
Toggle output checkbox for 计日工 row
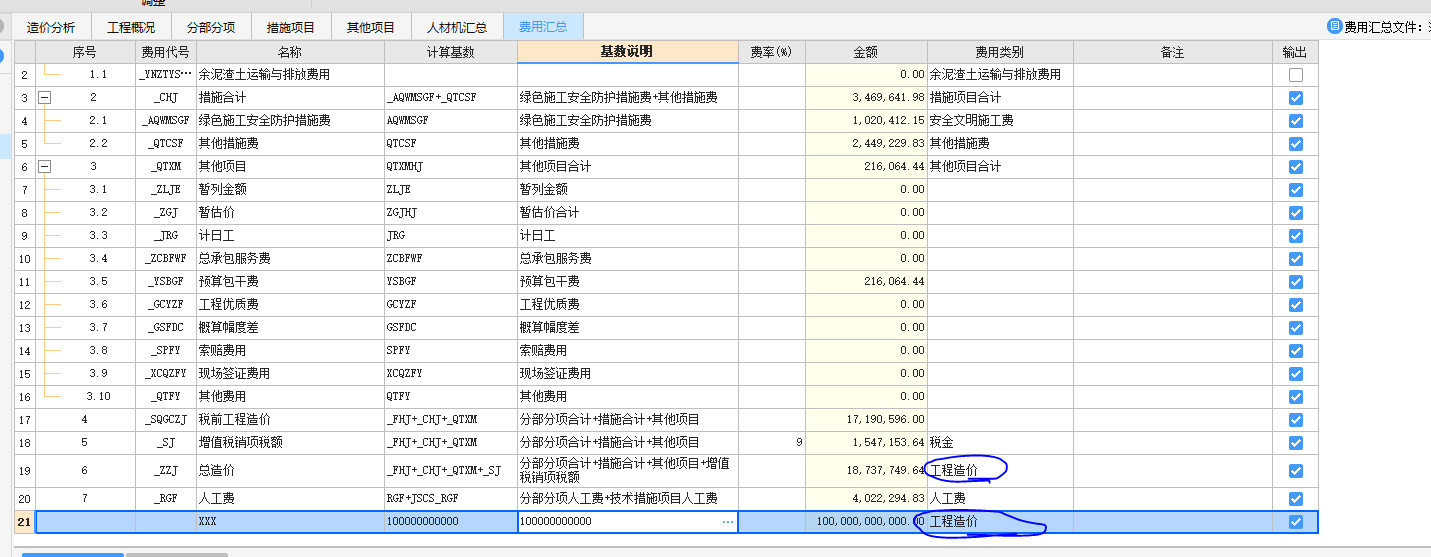[1296, 236]
